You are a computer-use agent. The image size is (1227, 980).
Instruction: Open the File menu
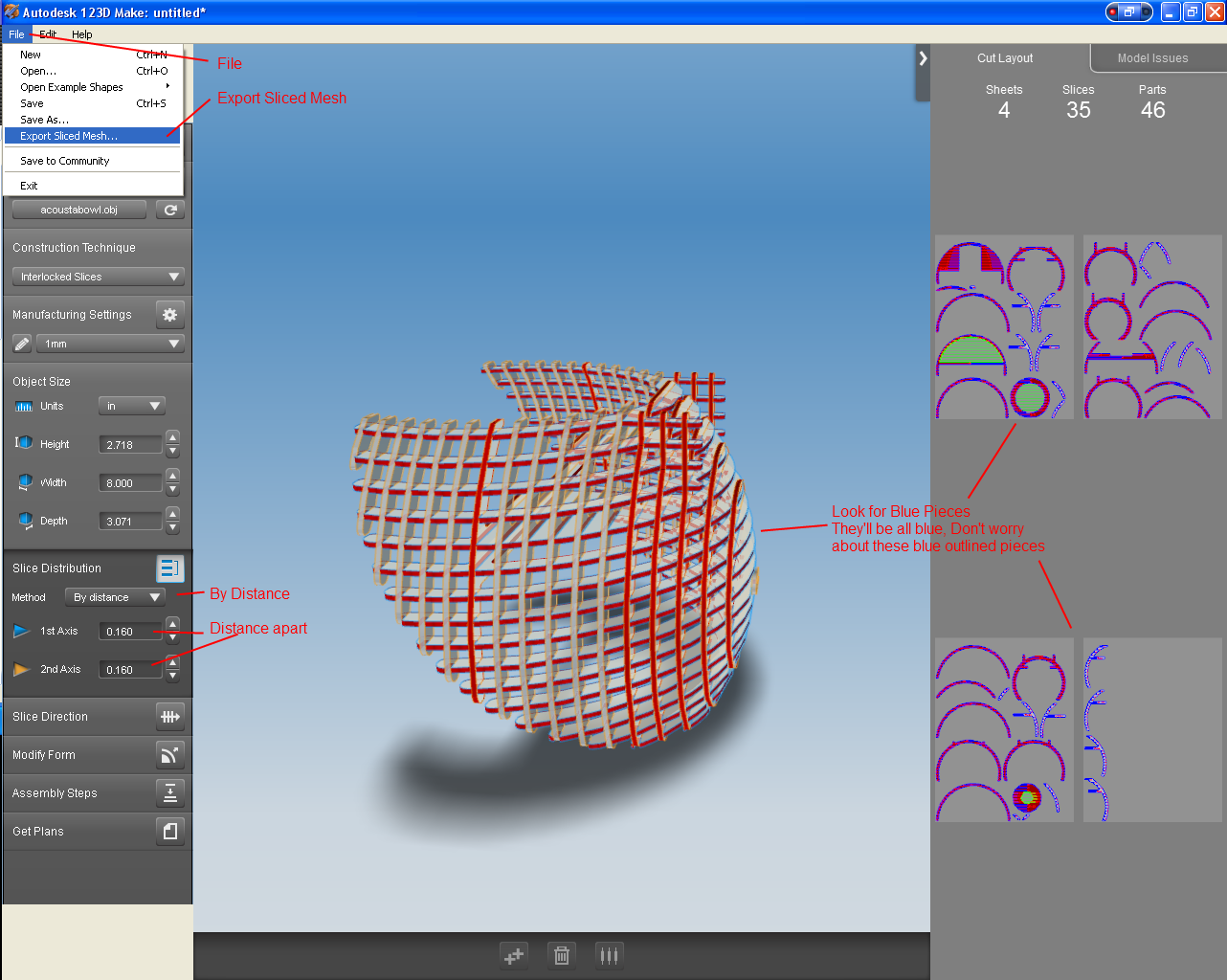15,33
